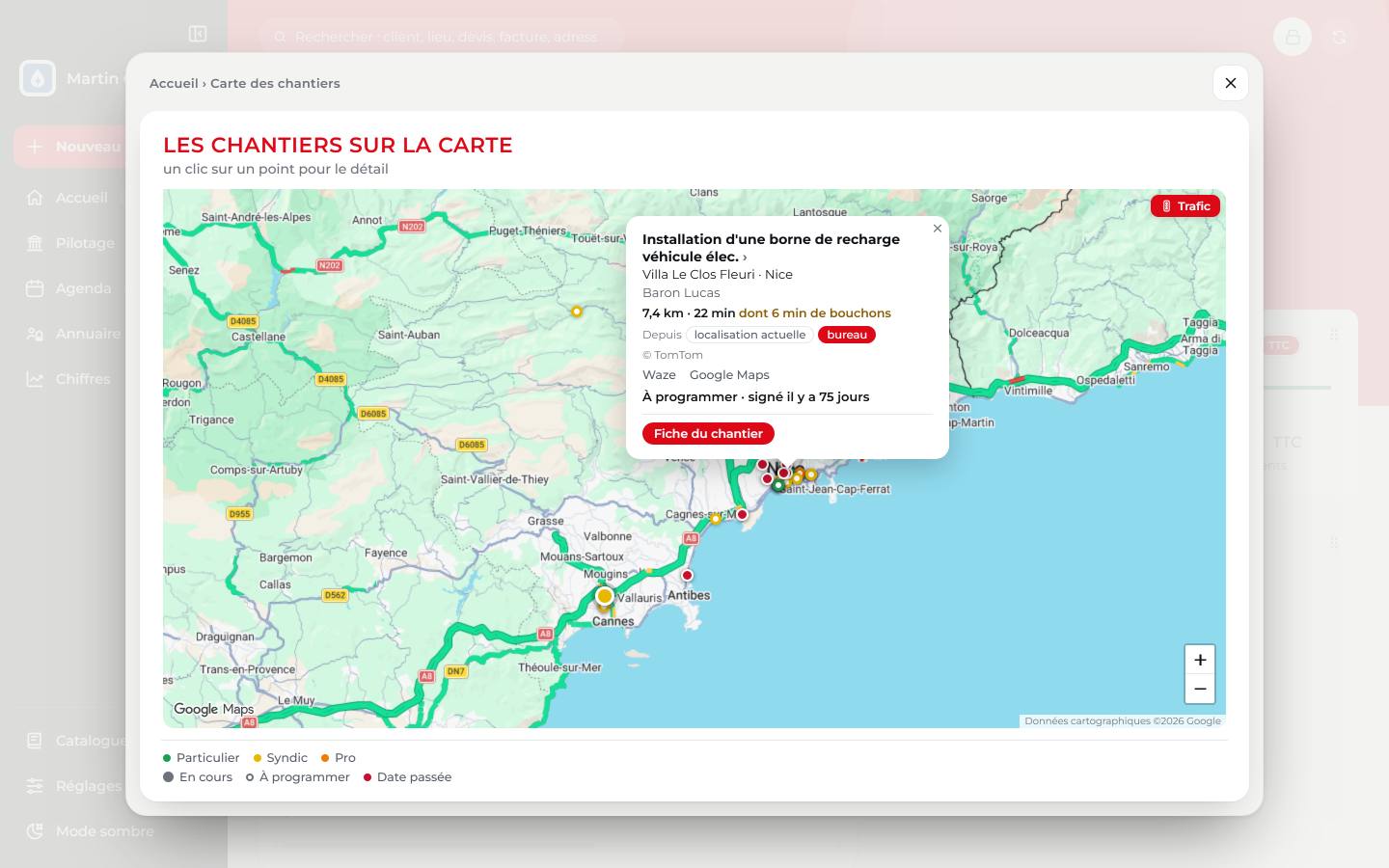This screenshot has height=868, width=1389.
Task: Click the 'En cours' legend entry
Action: 198,777
